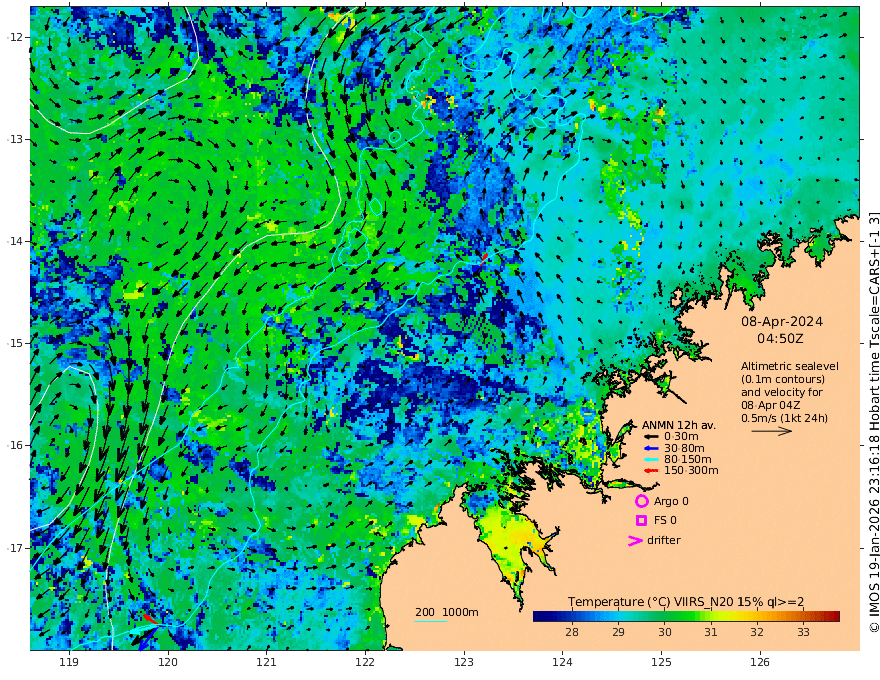Click the magenta drifter arrowhead symbol
Screen dimensions: 880x680
point(635,540)
